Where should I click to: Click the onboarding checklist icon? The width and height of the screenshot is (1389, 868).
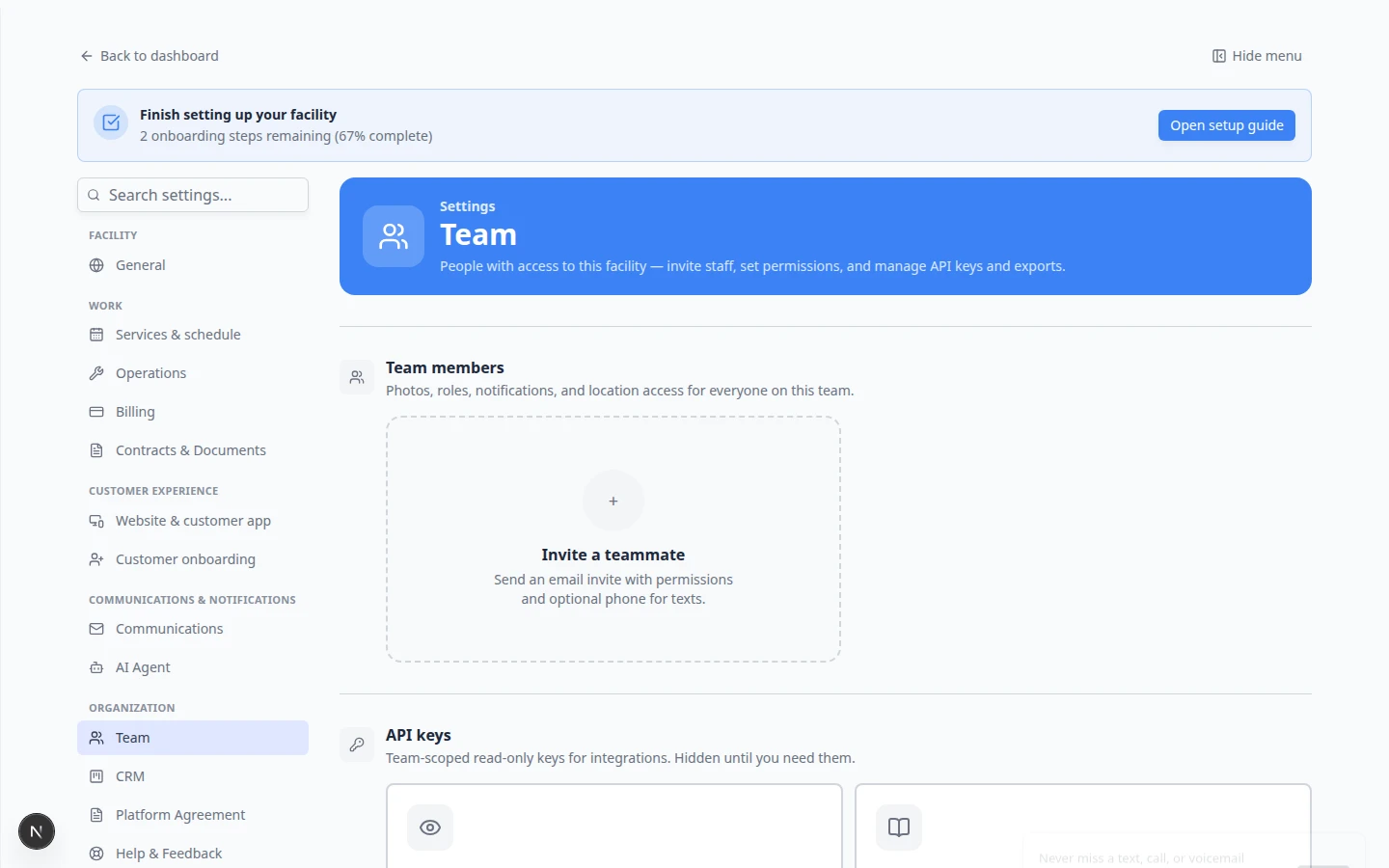tap(111, 122)
